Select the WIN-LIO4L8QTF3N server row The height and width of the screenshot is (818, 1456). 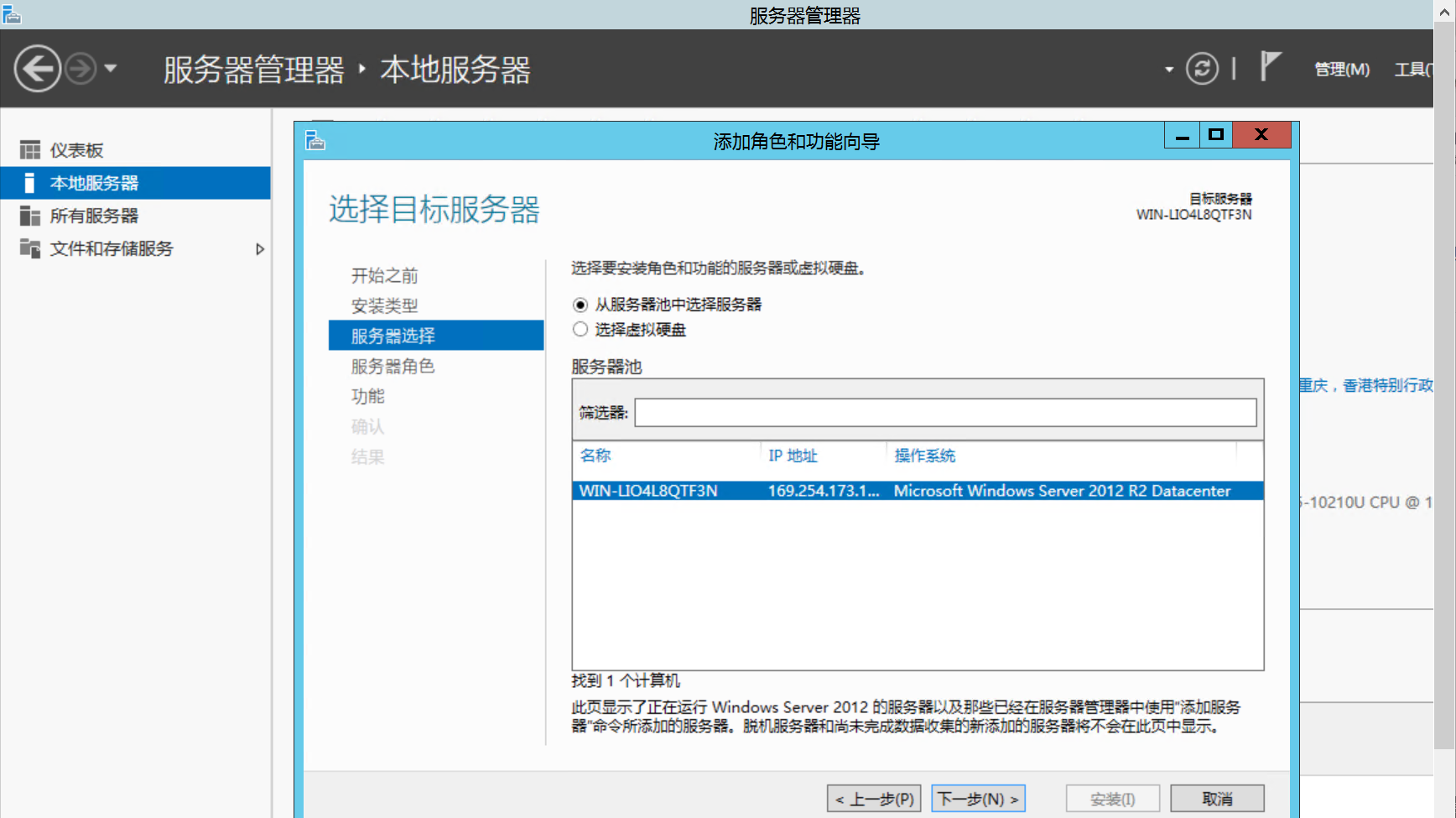point(918,491)
